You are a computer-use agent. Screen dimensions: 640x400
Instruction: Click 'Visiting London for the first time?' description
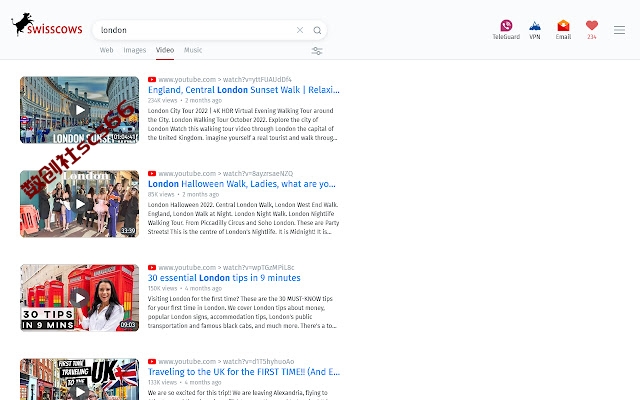(242, 312)
